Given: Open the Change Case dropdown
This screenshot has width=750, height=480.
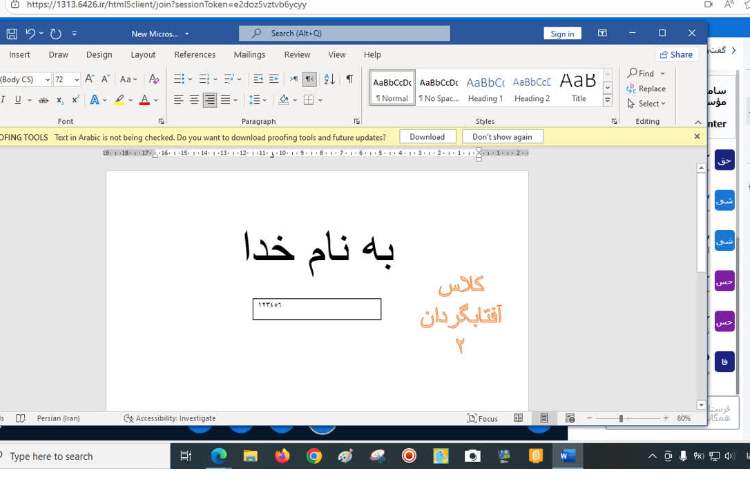Looking at the screenshot, I should [128, 79].
